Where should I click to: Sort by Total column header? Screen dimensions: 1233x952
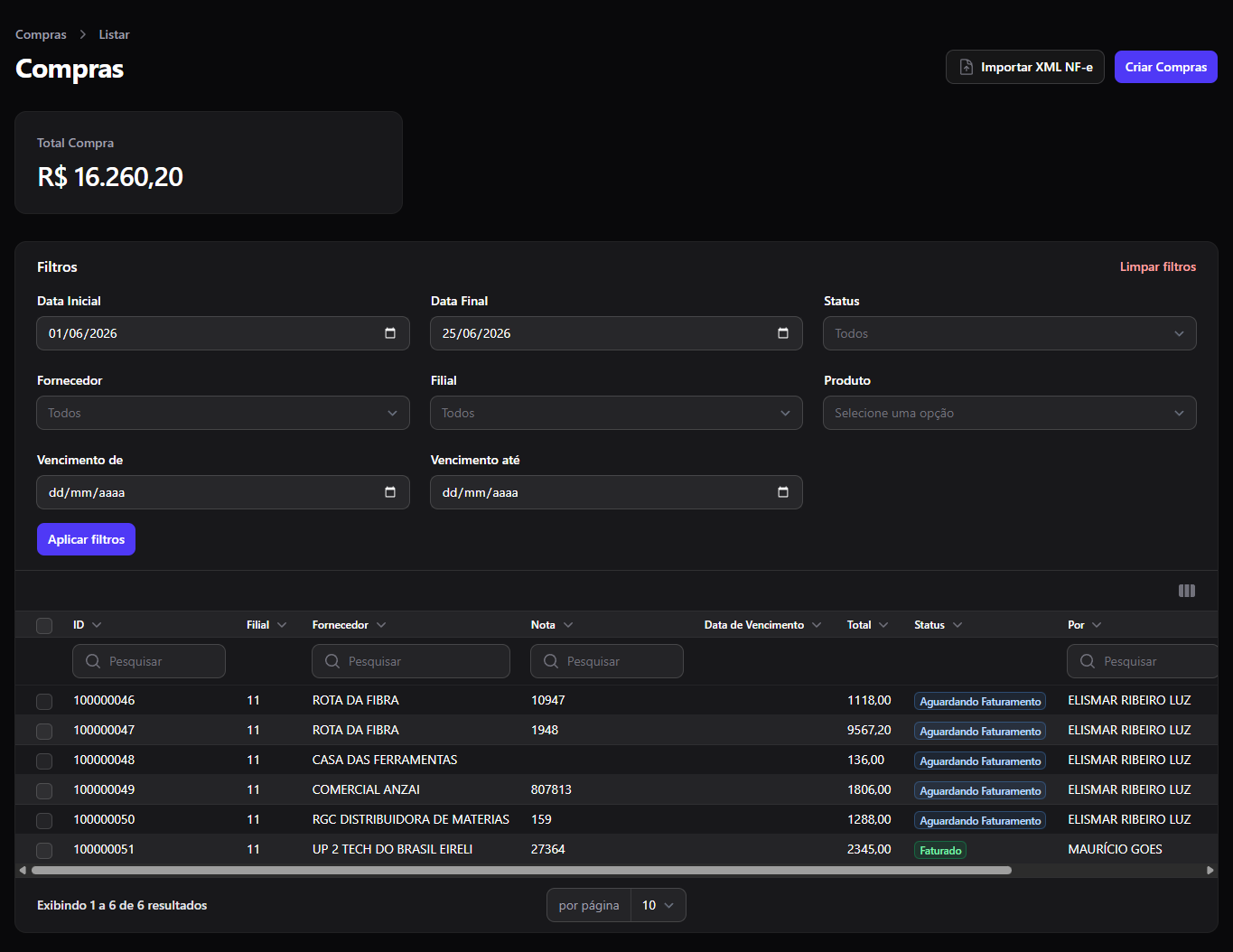[x=868, y=625]
